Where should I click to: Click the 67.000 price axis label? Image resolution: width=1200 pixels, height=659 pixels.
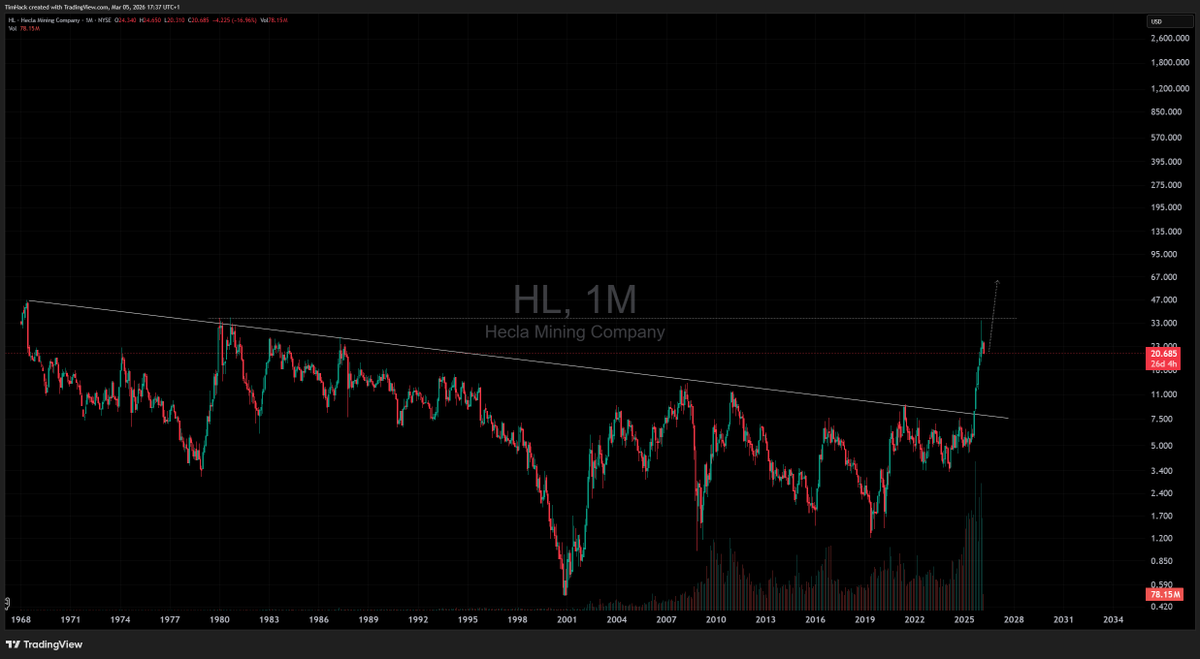[1165, 277]
